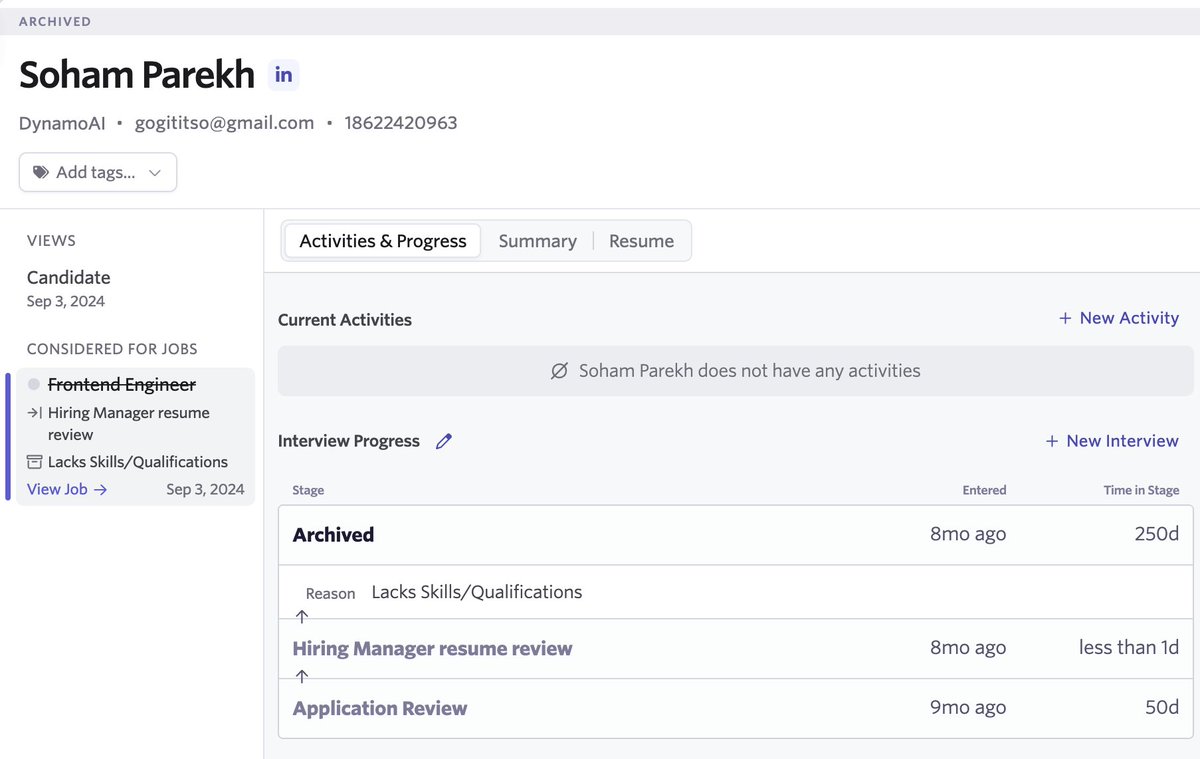Click the up arrow above Application Review

click(302, 677)
